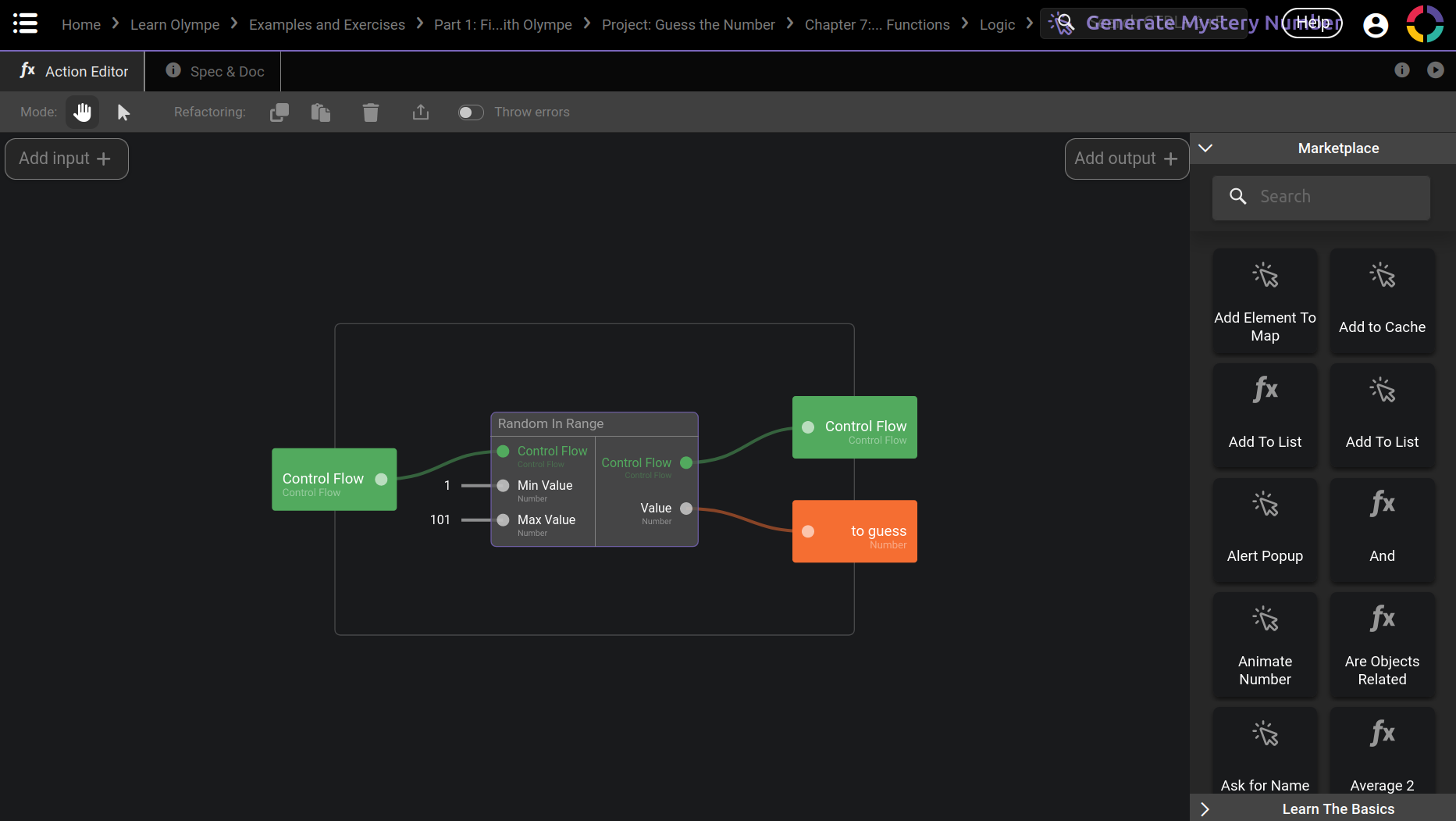Select the hand pan mode tool
1456x821 pixels.
click(82, 112)
